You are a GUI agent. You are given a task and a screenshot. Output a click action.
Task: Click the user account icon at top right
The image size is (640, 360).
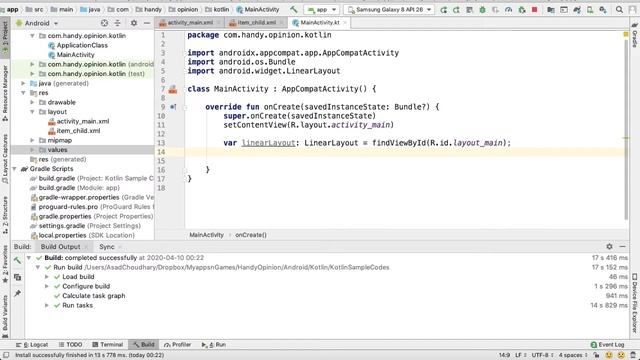click(x=632, y=9)
